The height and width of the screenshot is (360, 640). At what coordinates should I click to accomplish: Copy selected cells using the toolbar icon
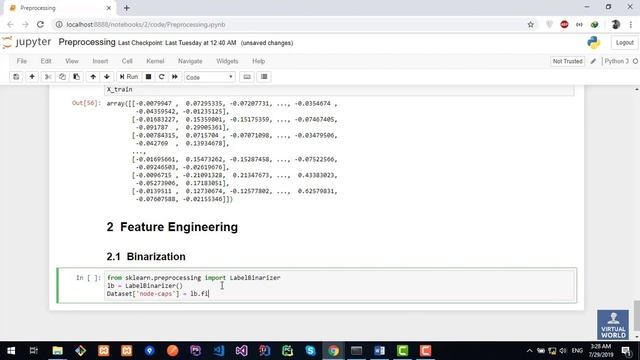[x=62, y=77]
